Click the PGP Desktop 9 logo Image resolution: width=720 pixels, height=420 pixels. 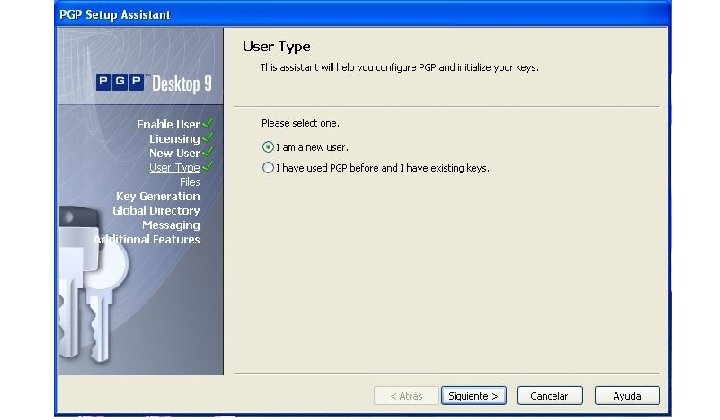point(154,84)
